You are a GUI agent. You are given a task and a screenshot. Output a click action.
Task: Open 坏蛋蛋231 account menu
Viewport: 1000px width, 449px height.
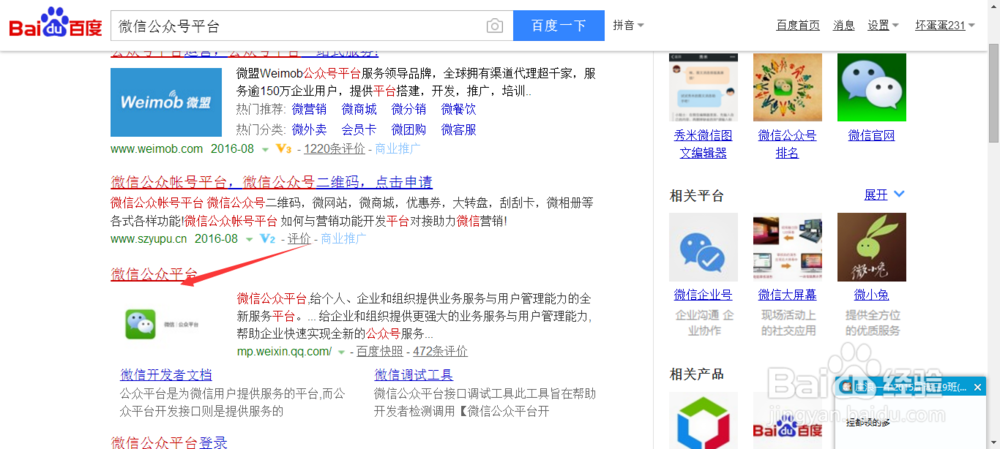tap(945, 26)
